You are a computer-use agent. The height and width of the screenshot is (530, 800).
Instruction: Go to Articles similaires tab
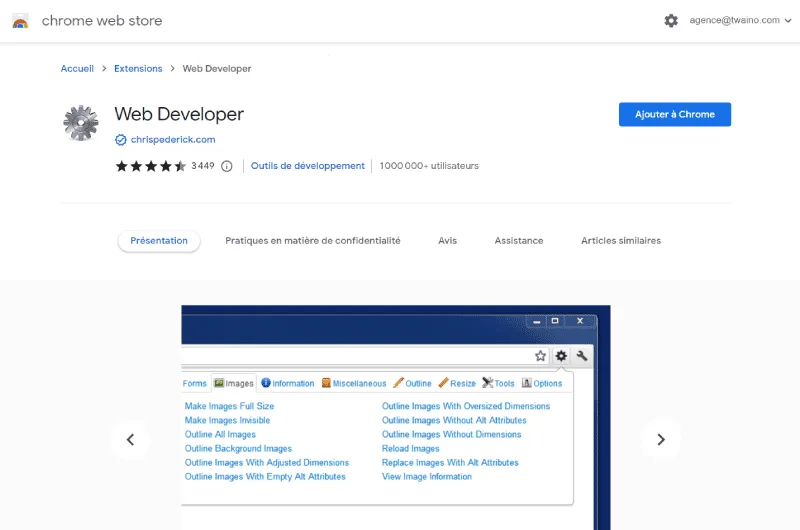click(x=620, y=241)
